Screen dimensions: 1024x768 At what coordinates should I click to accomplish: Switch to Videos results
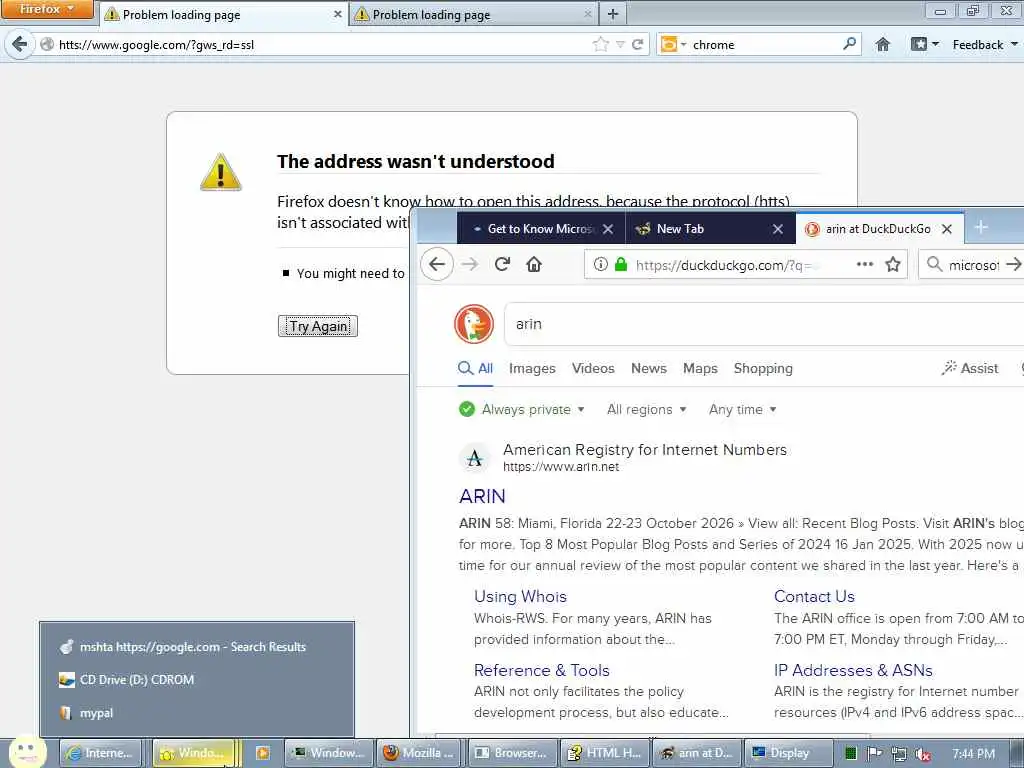point(593,368)
